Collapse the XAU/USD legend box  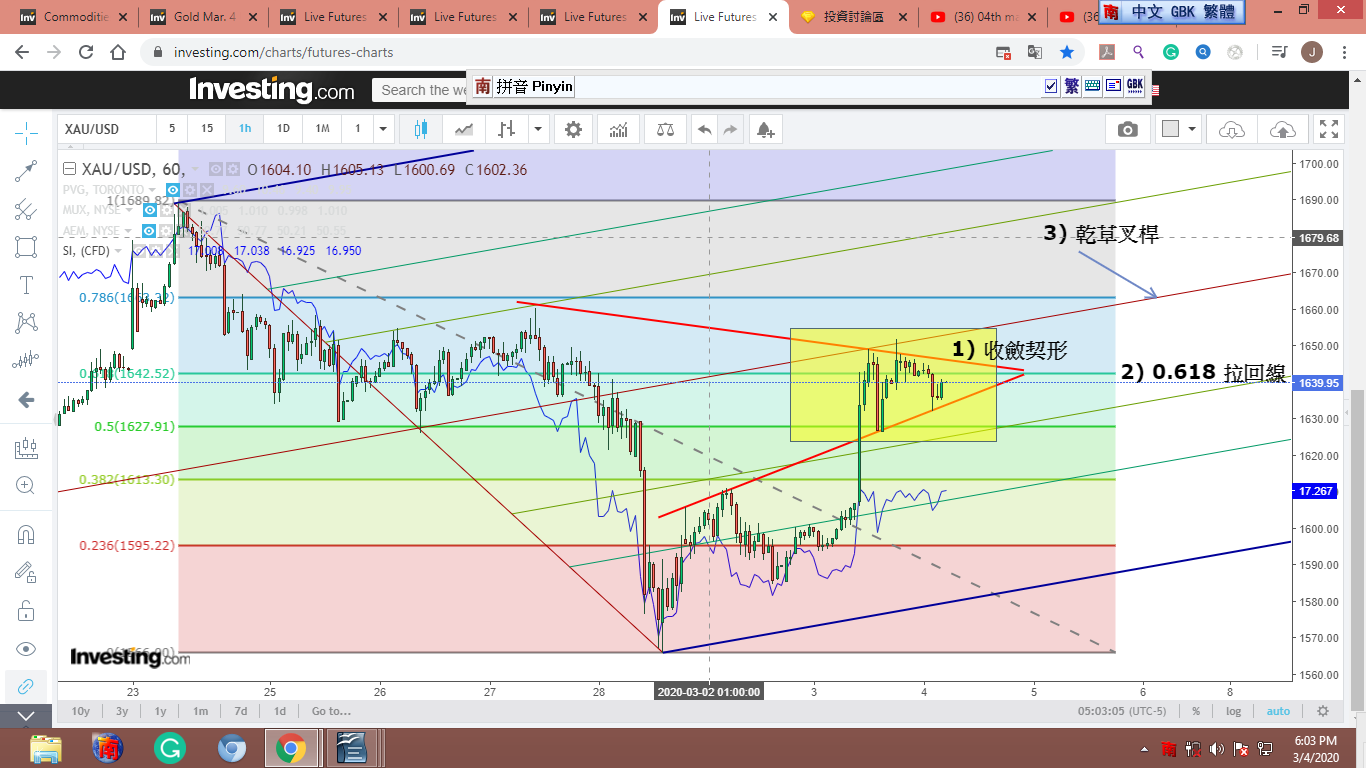pyautogui.click(x=69, y=168)
